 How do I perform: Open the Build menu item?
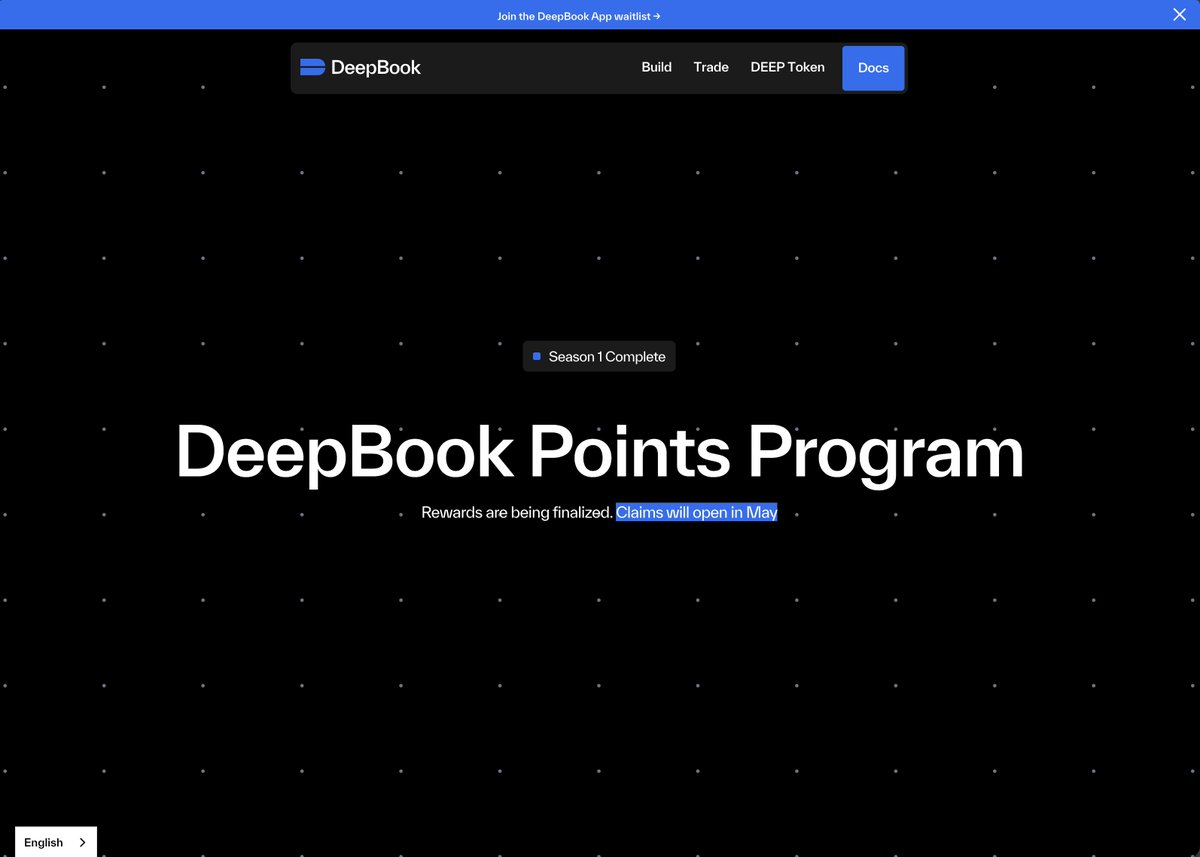click(x=656, y=67)
